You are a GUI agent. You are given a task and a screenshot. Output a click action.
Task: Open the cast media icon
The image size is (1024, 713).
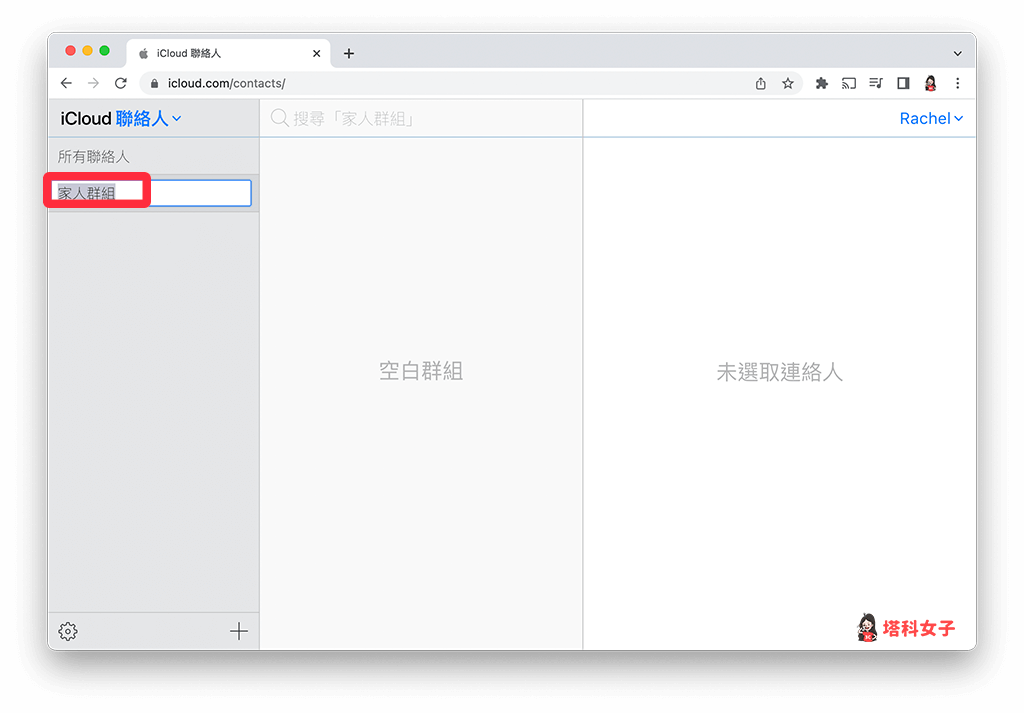pyautogui.click(x=848, y=83)
